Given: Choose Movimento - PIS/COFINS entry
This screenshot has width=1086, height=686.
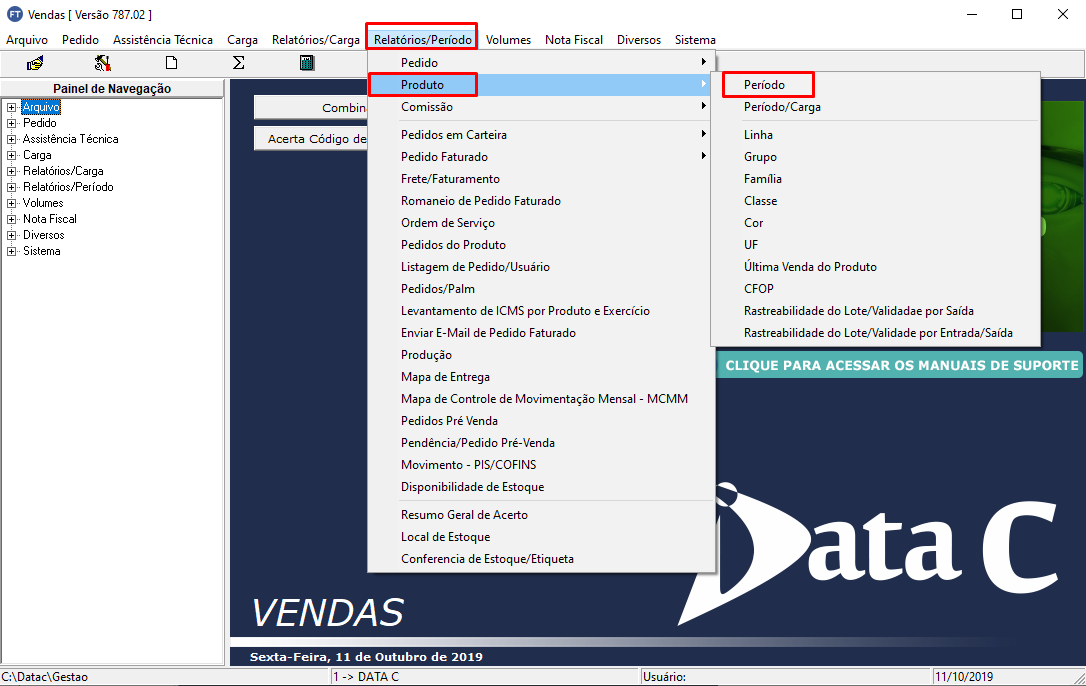Looking at the screenshot, I should tap(540, 465).
